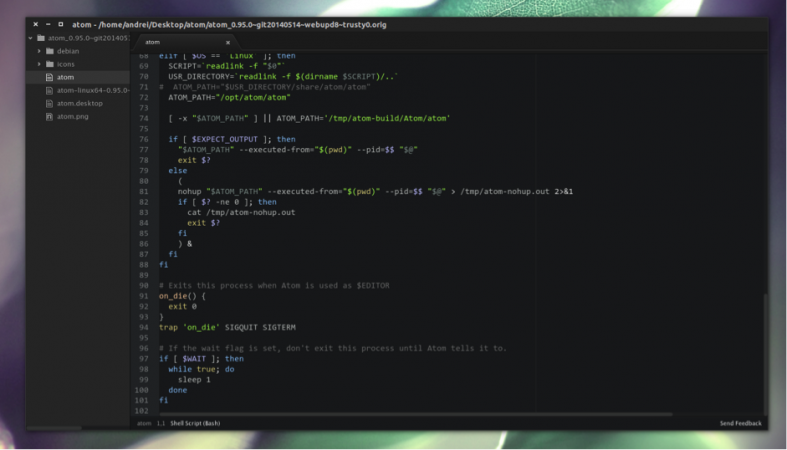This screenshot has height=450, width=787.
Task: Click the editor horizontal scrollbar
Action: point(416,414)
